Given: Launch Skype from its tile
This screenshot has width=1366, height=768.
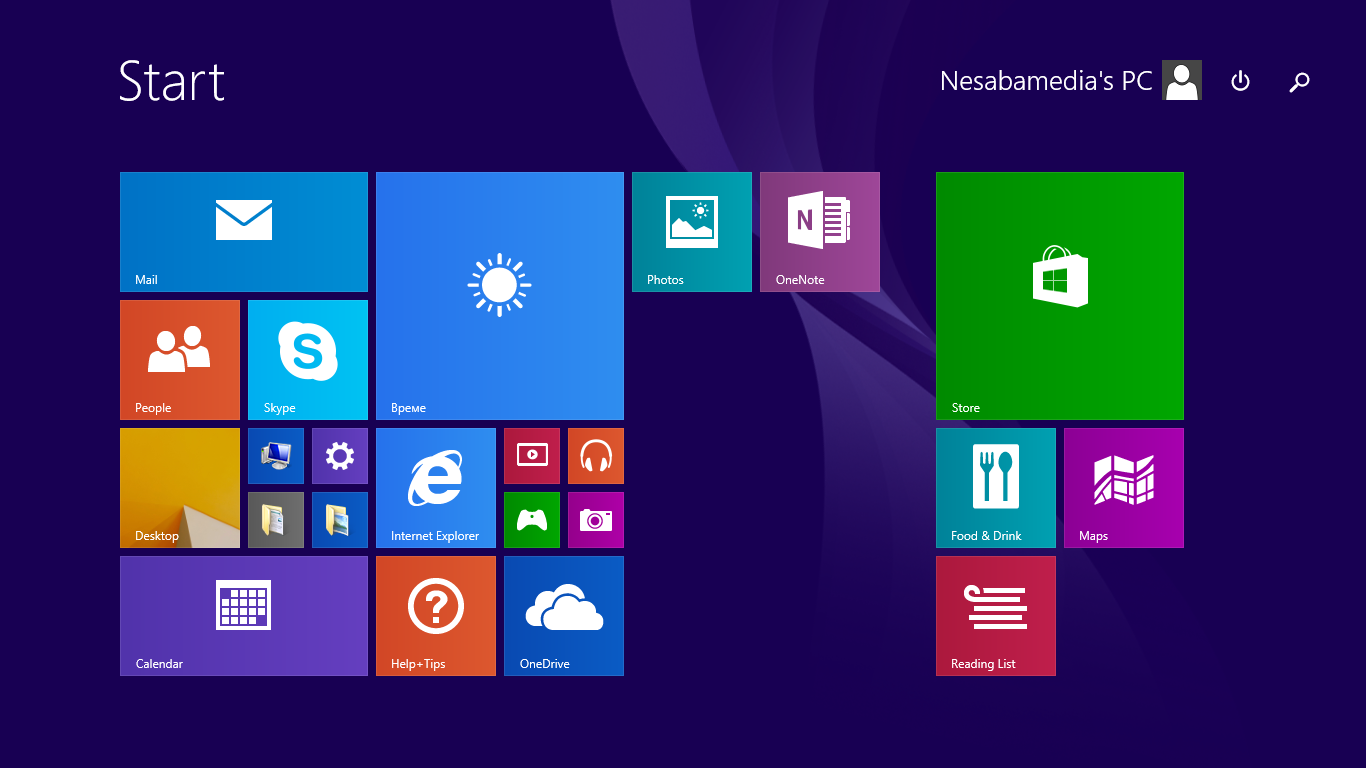Looking at the screenshot, I should coord(308,360).
